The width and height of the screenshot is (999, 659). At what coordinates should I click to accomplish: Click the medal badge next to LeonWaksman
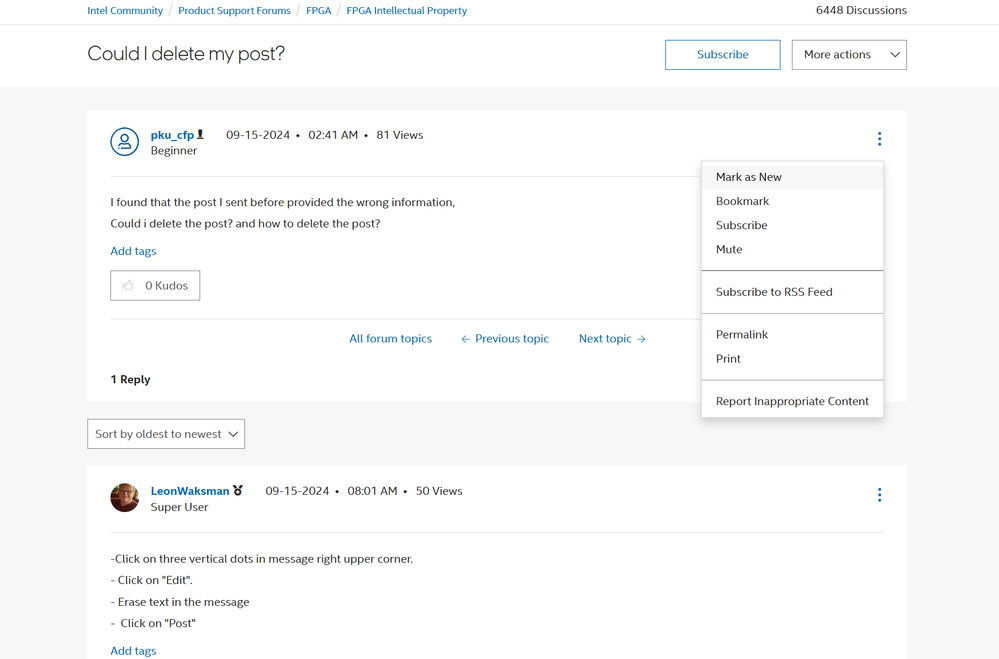coord(238,490)
